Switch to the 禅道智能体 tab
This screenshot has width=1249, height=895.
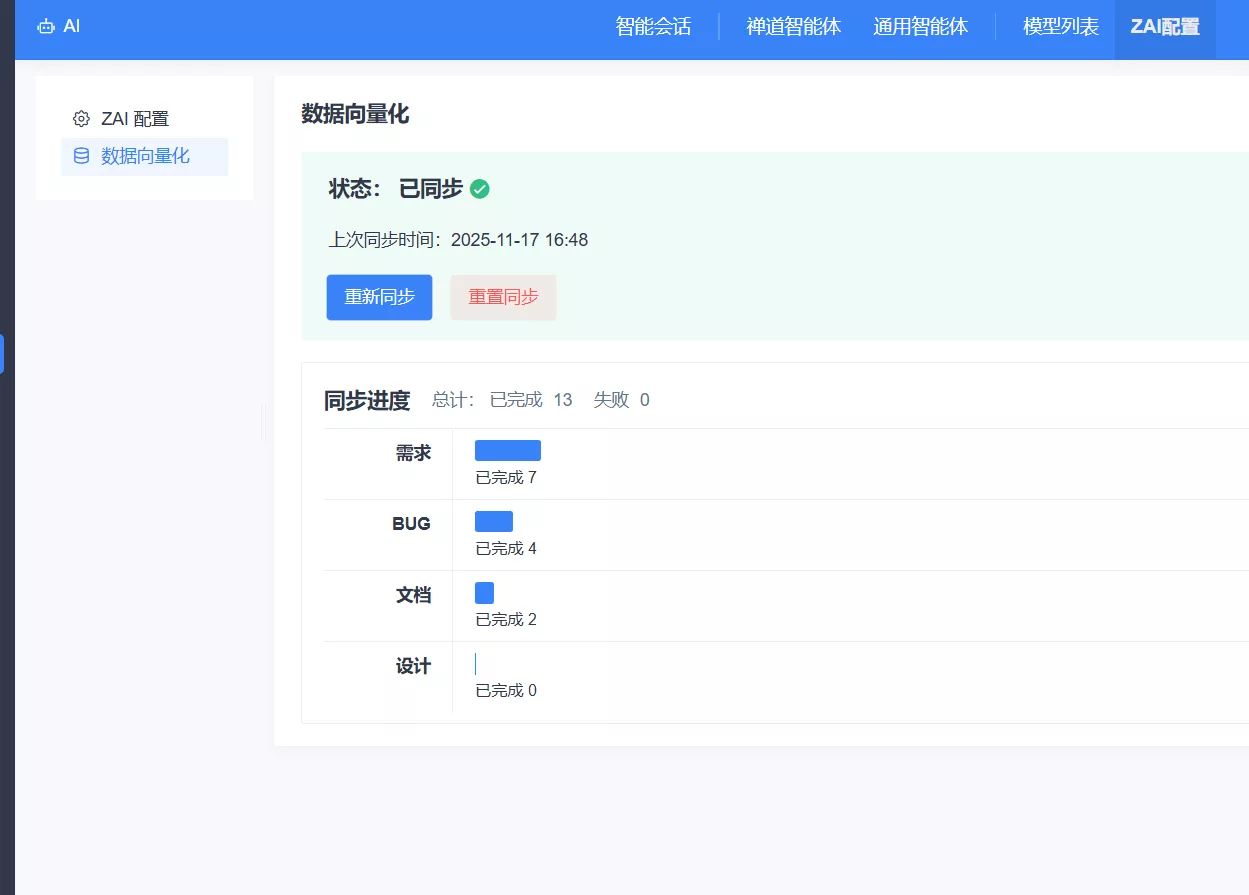(793, 27)
